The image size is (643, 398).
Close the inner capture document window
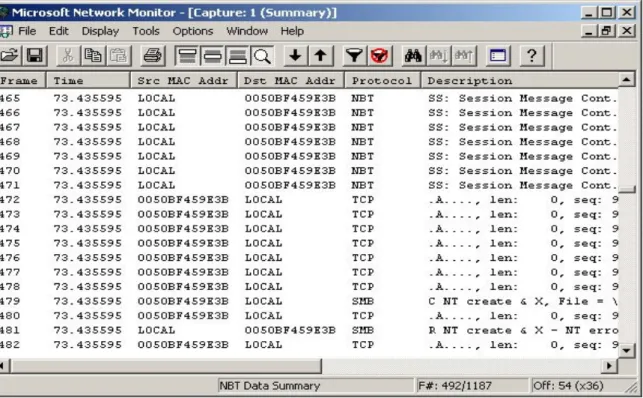[627, 31]
